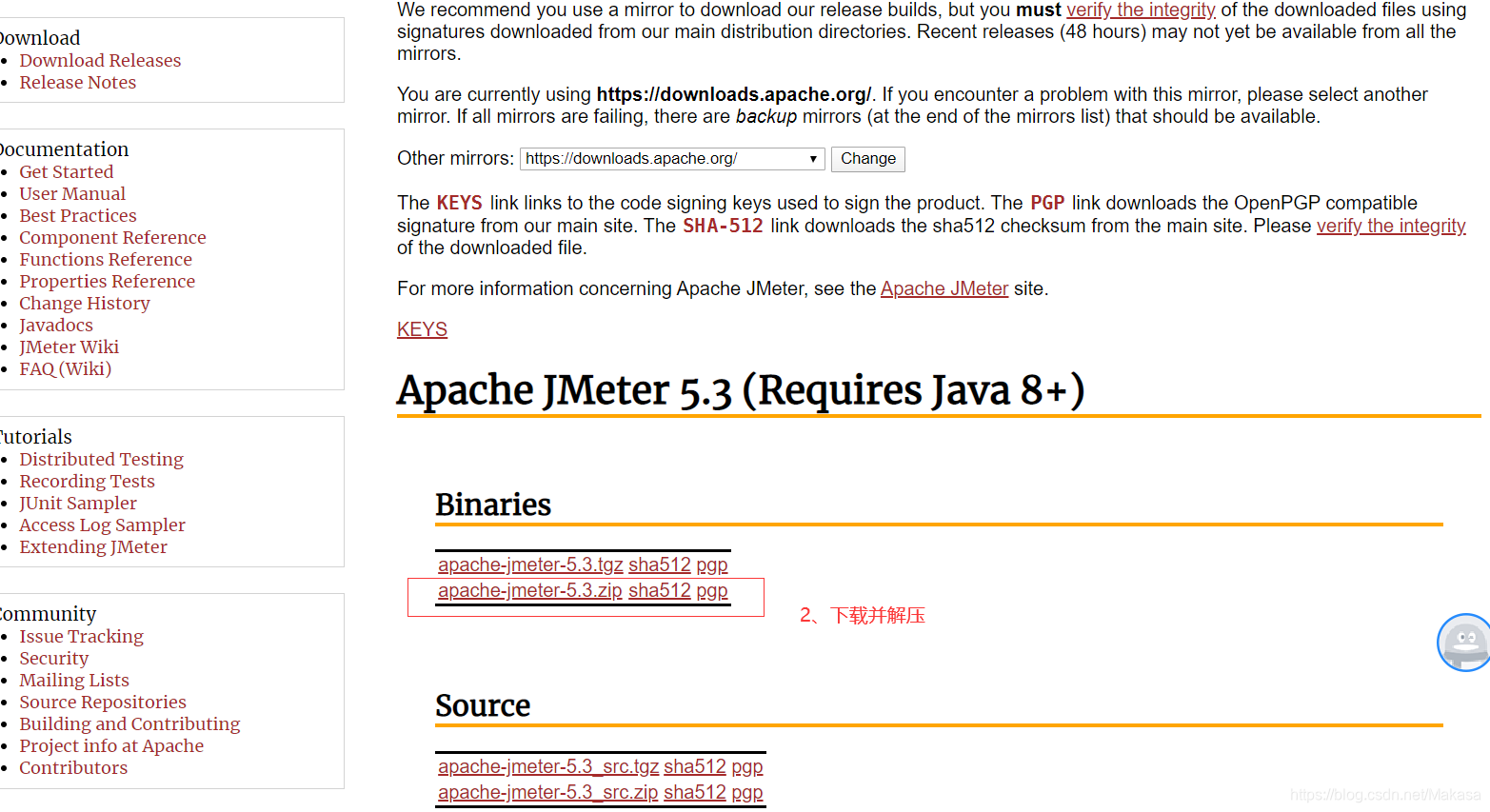1490x812 pixels.
Task: Select the Apache JMeter 5.3 heading
Action: pyautogui.click(x=741, y=390)
